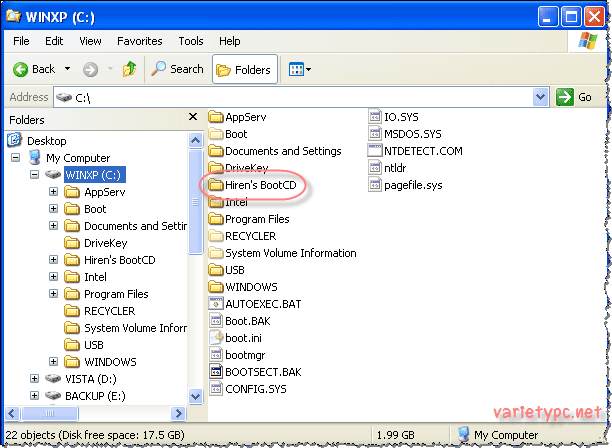Click the folder tree scroll up arrow
Screen dimensions: 612x448
196,140
